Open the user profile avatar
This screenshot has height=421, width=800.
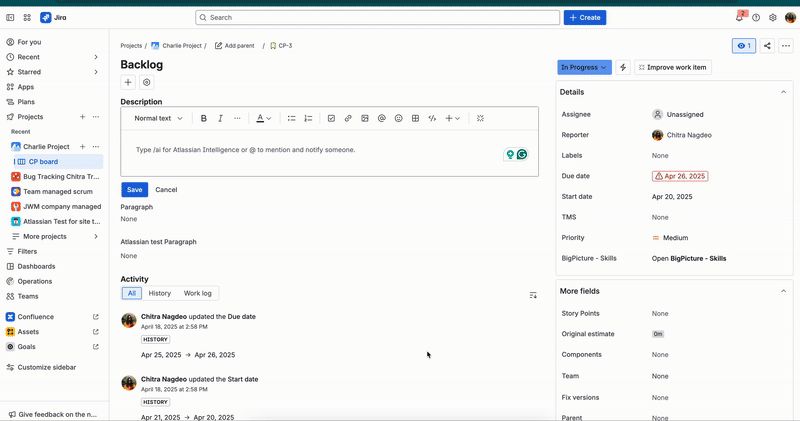click(x=790, y=17)
